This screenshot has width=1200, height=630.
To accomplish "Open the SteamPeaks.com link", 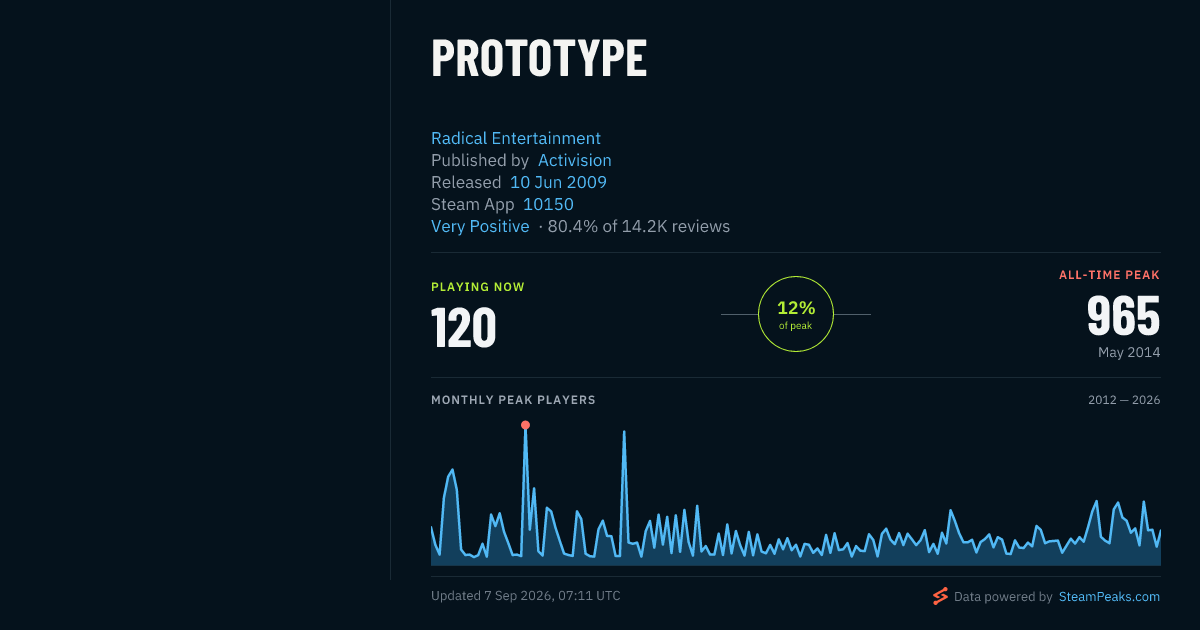I will tap(1109, 597).
